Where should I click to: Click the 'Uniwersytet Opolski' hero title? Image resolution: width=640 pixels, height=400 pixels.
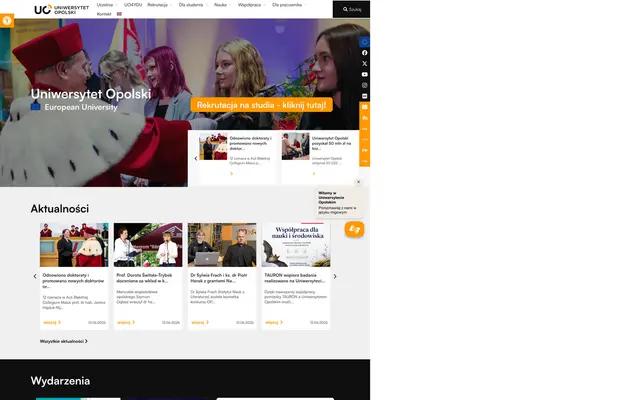[91, 94]
